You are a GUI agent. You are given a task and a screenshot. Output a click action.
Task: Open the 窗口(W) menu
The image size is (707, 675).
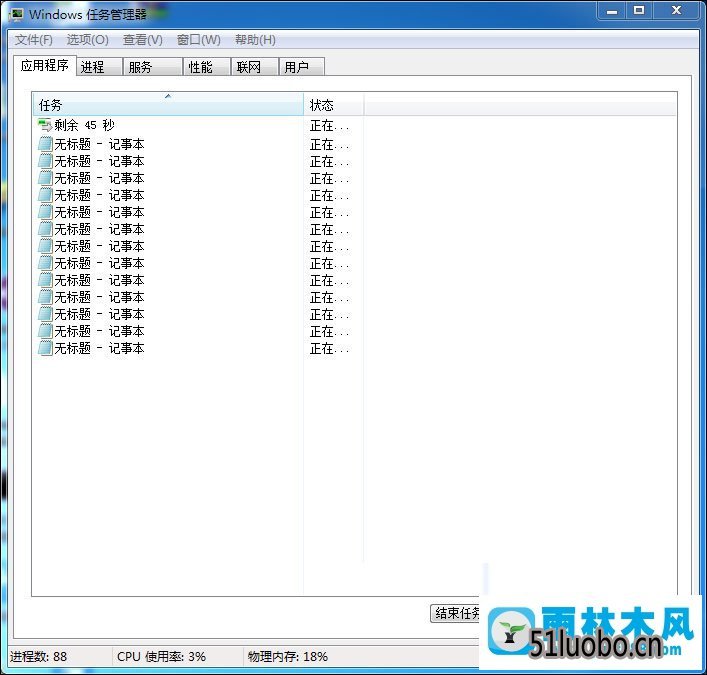pyautogui.click(x=198, y=40)
